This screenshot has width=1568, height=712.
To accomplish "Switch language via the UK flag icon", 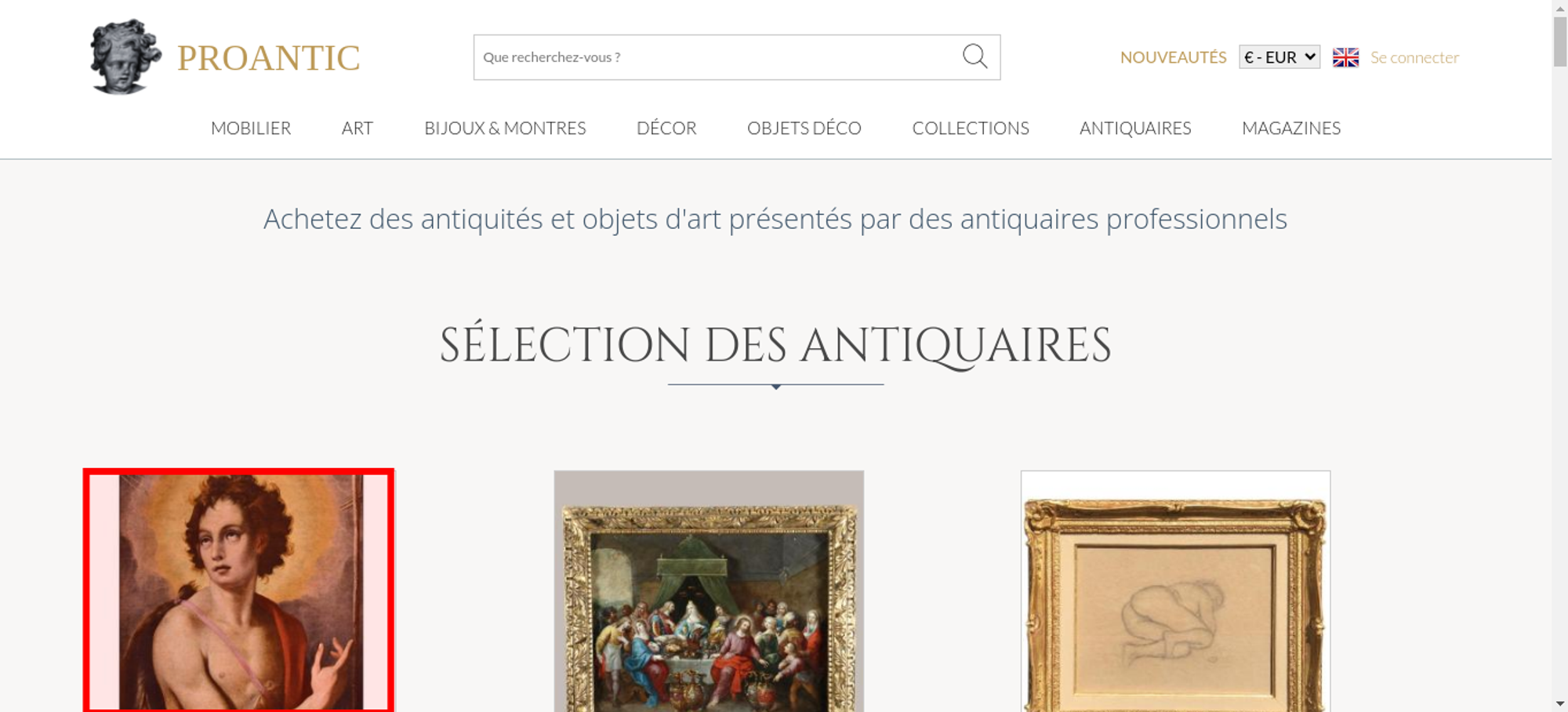I will tap(1345, 57).
